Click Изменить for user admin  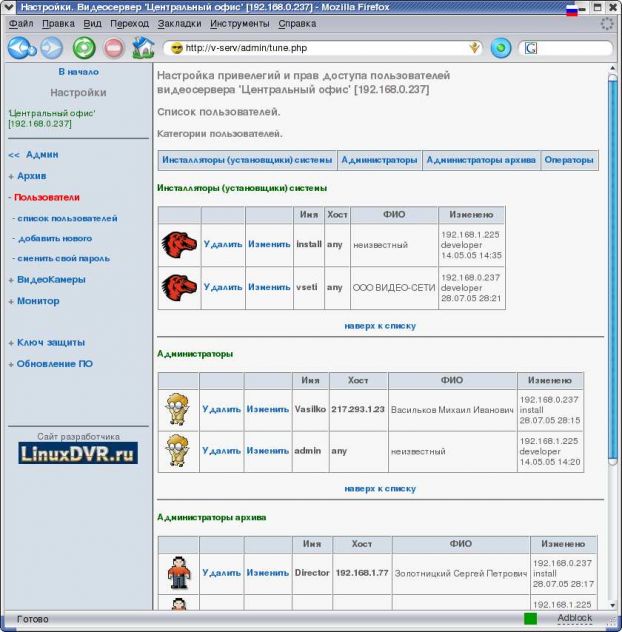point(268,451)
